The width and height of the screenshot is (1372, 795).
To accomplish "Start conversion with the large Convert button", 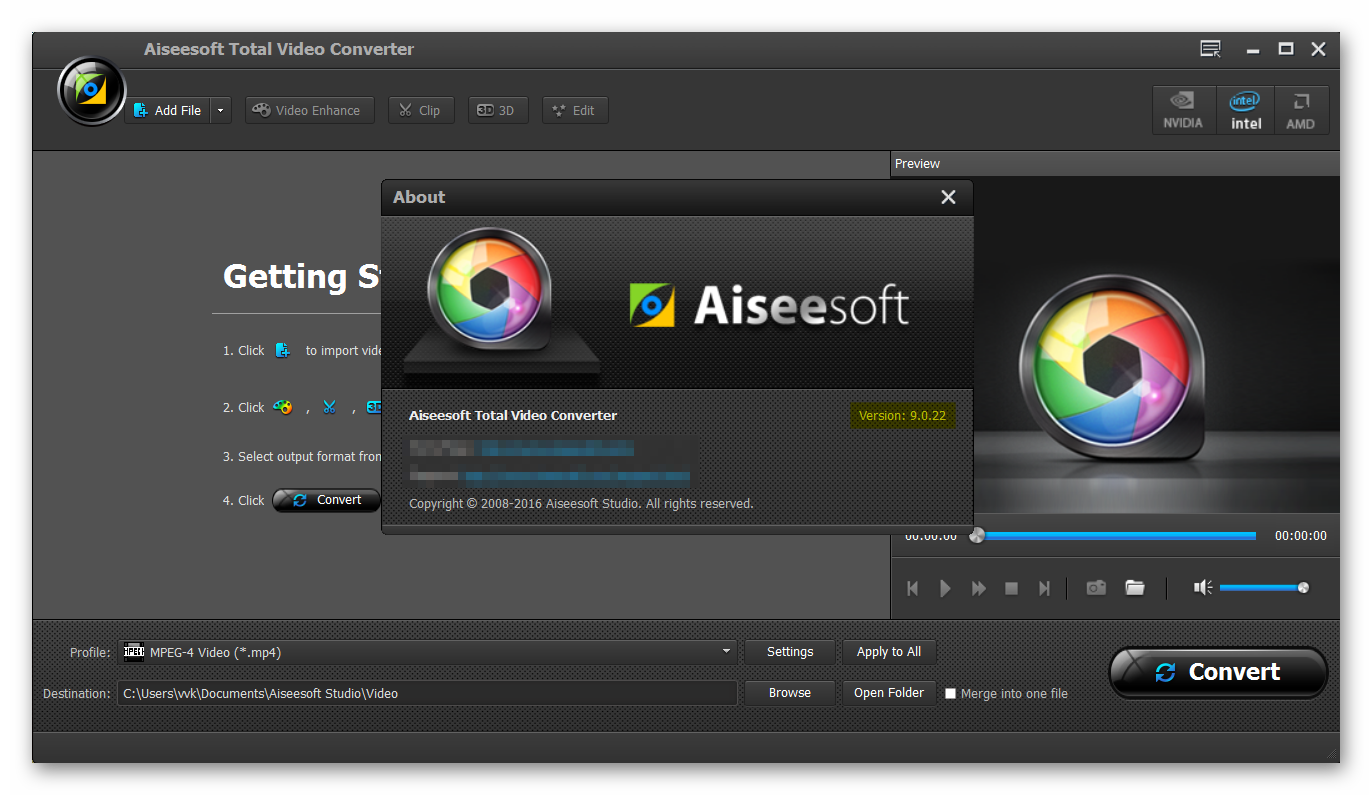I will point(1218,672).
